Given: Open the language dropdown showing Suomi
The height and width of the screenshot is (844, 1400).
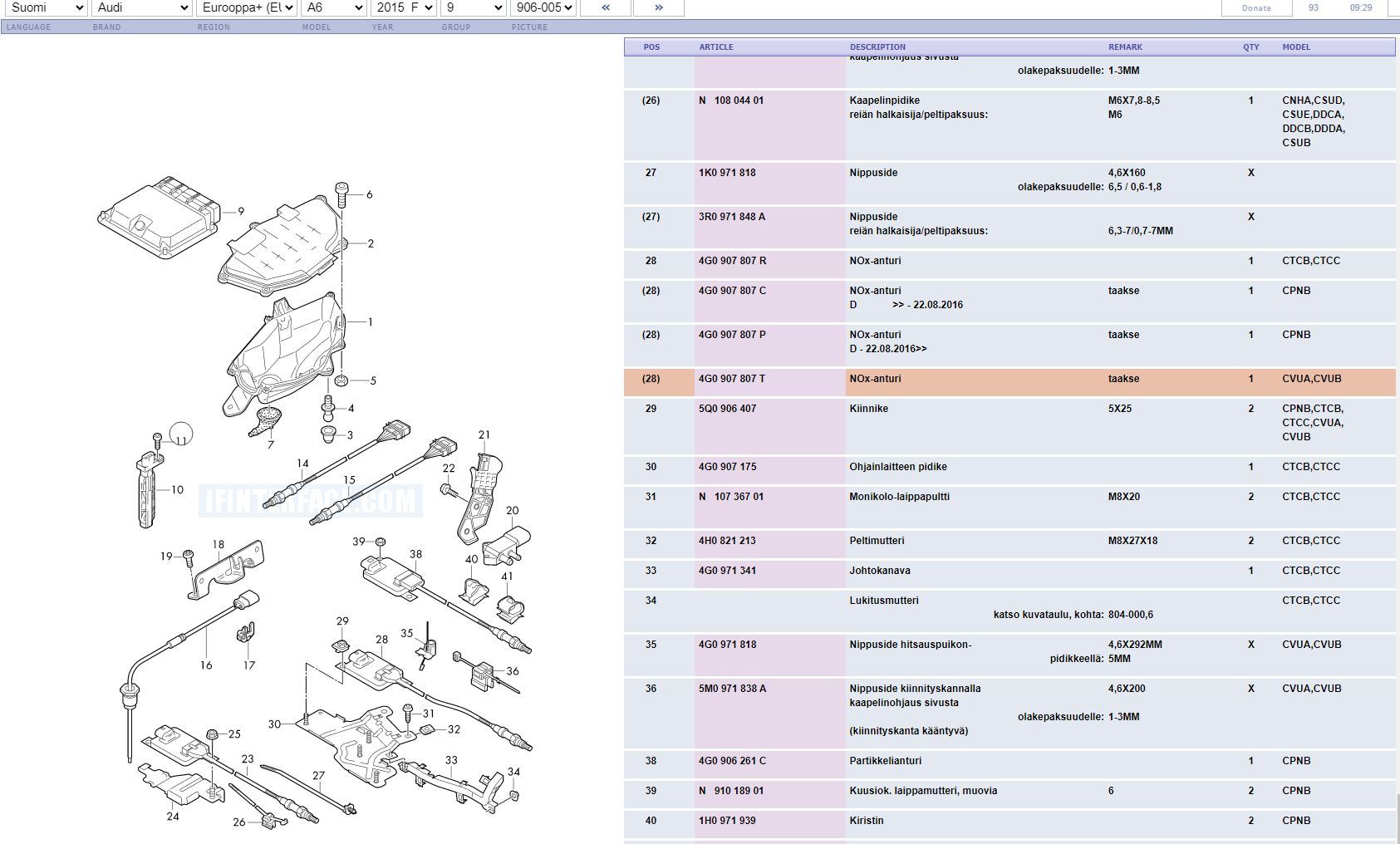Looking at the screenshot, I should 46,7.
